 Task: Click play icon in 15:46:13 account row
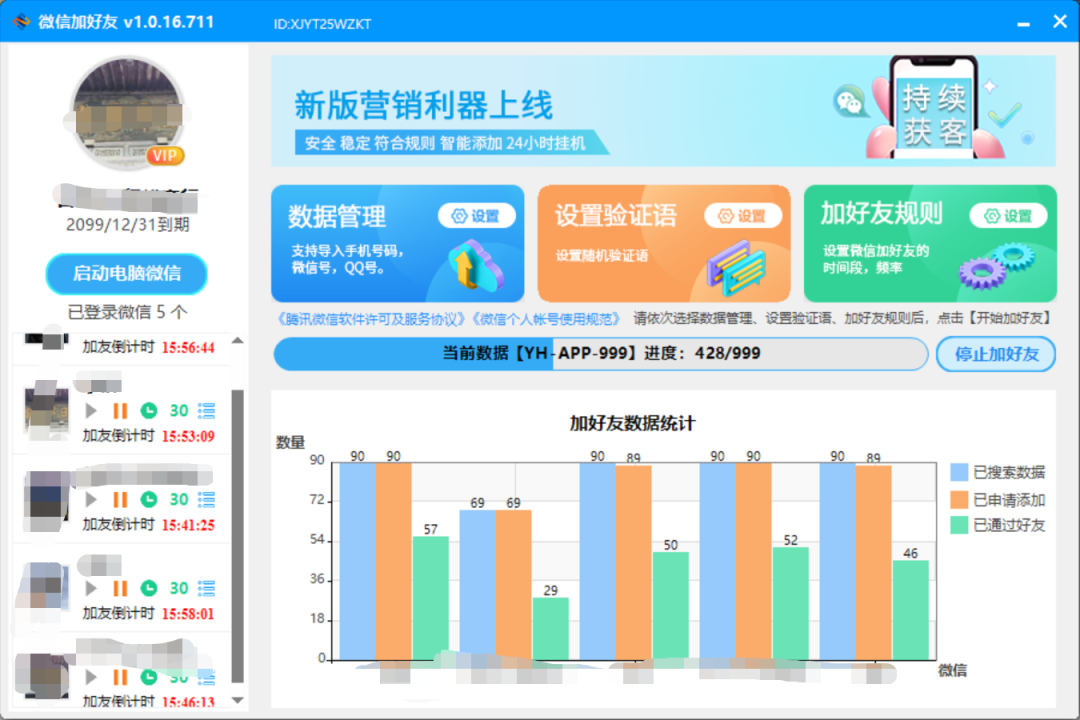(x=91, y=677)
